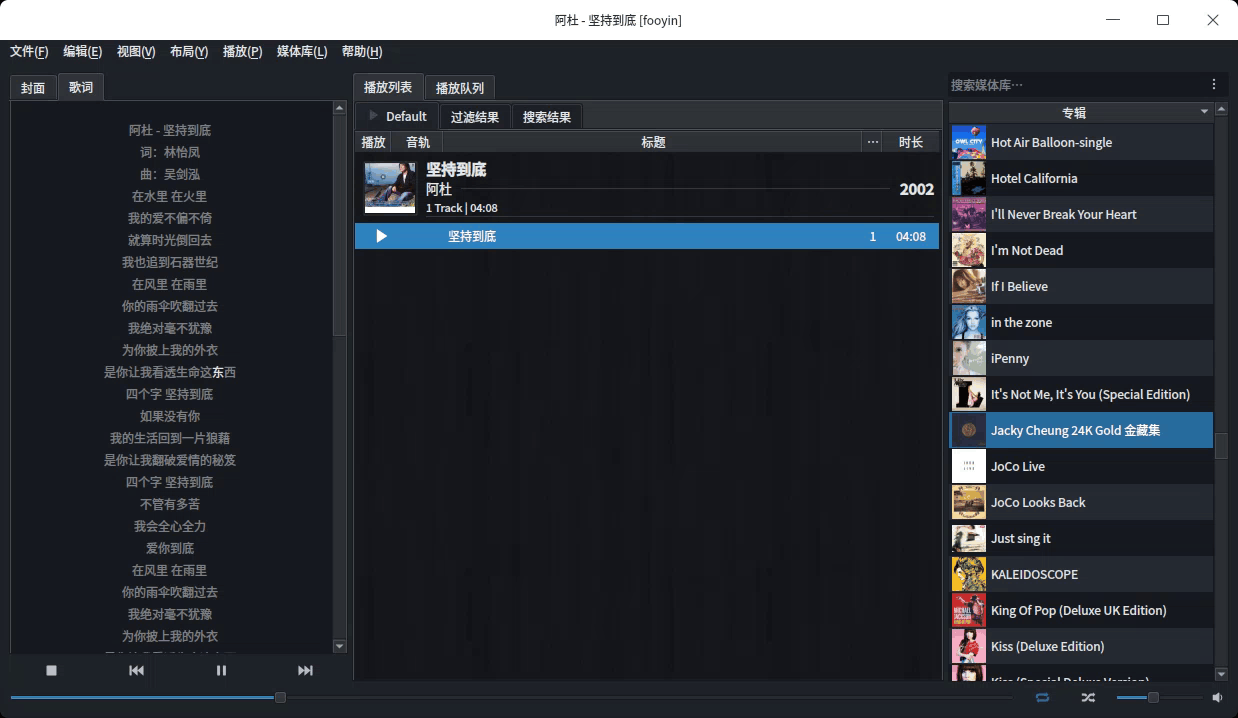Toggle shuffle playback mode

(1088, 697)
